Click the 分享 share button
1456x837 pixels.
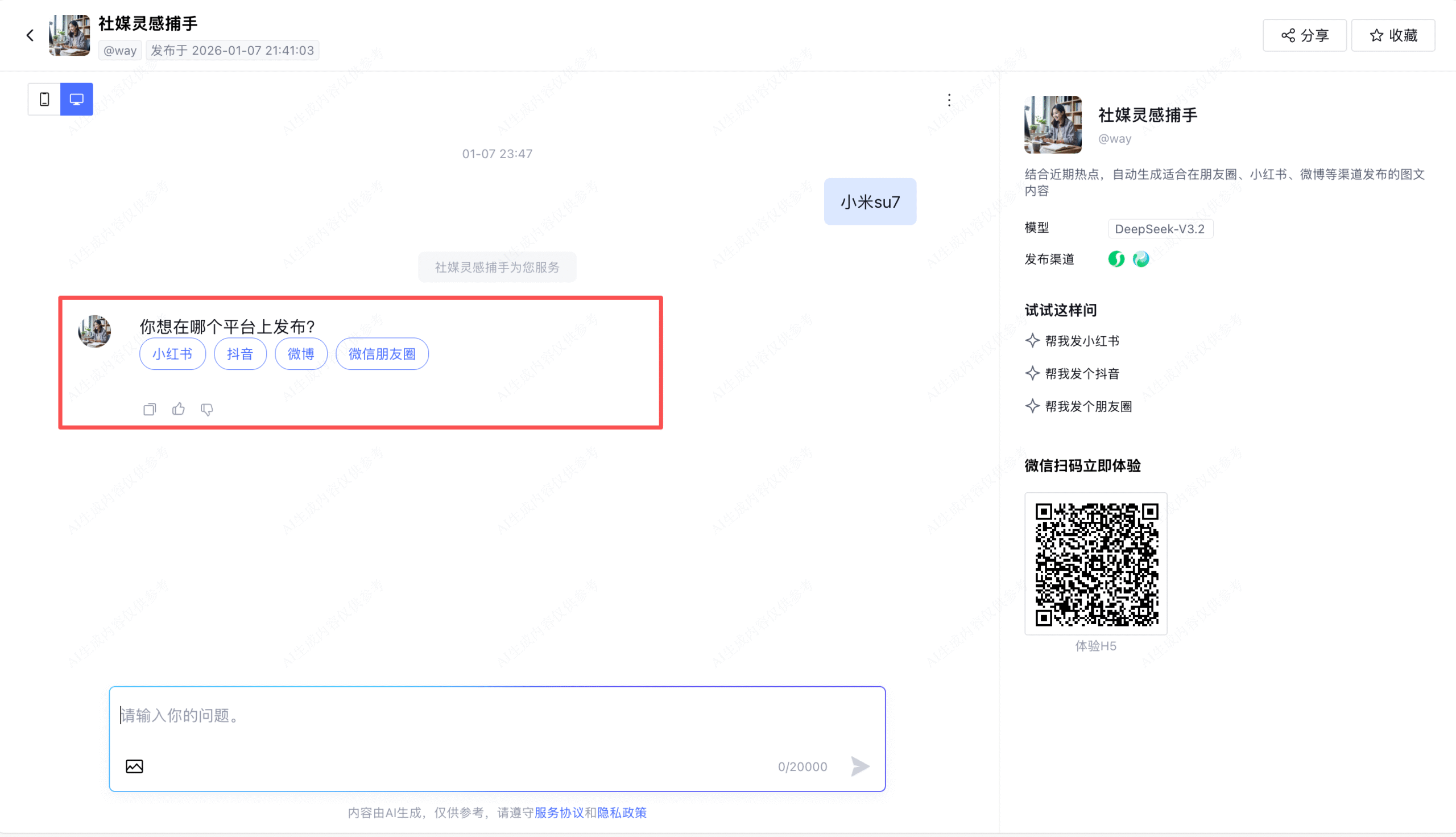coord(1304,36)
